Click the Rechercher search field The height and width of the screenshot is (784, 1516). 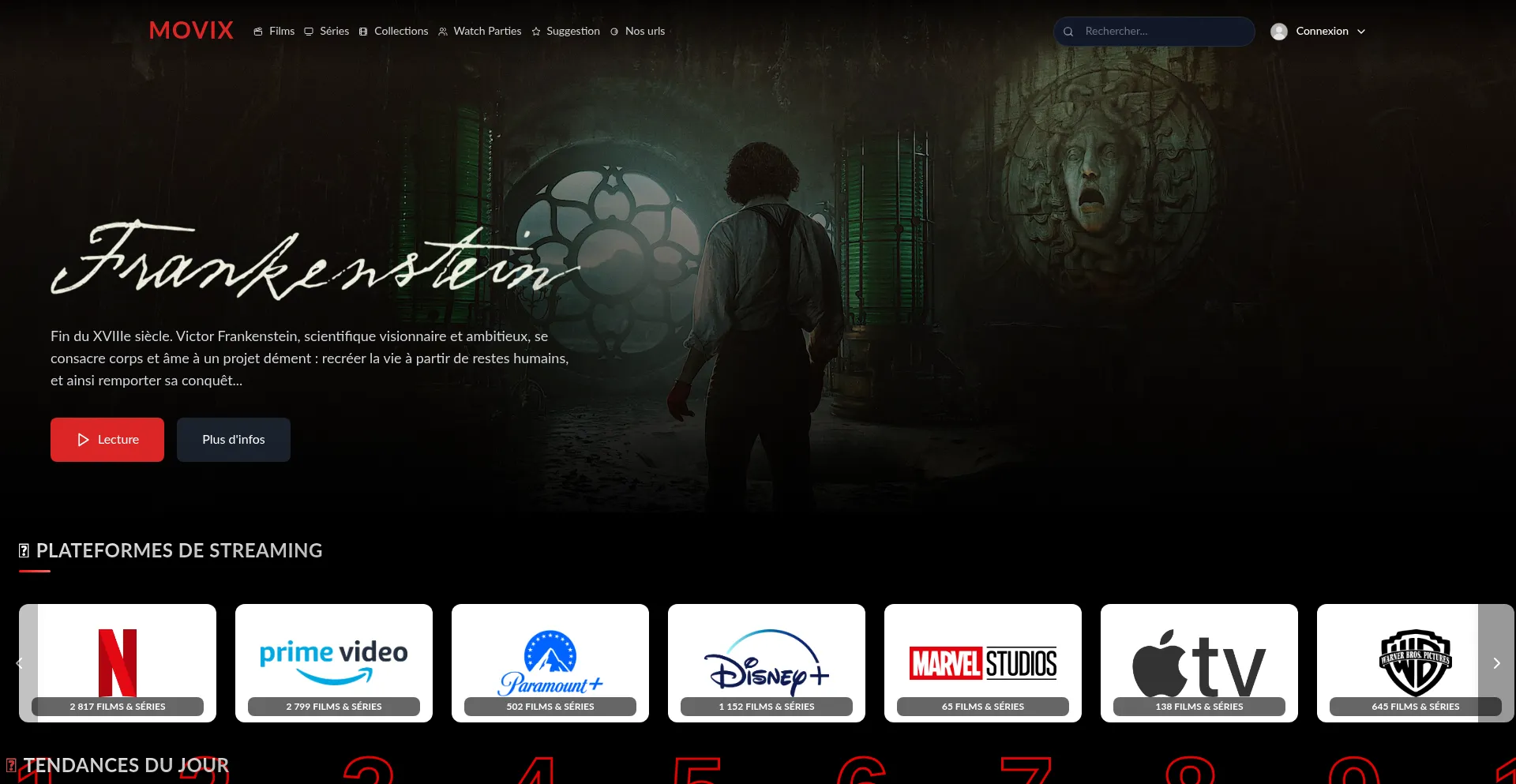pyautogui.click(x=1161, y=32)
